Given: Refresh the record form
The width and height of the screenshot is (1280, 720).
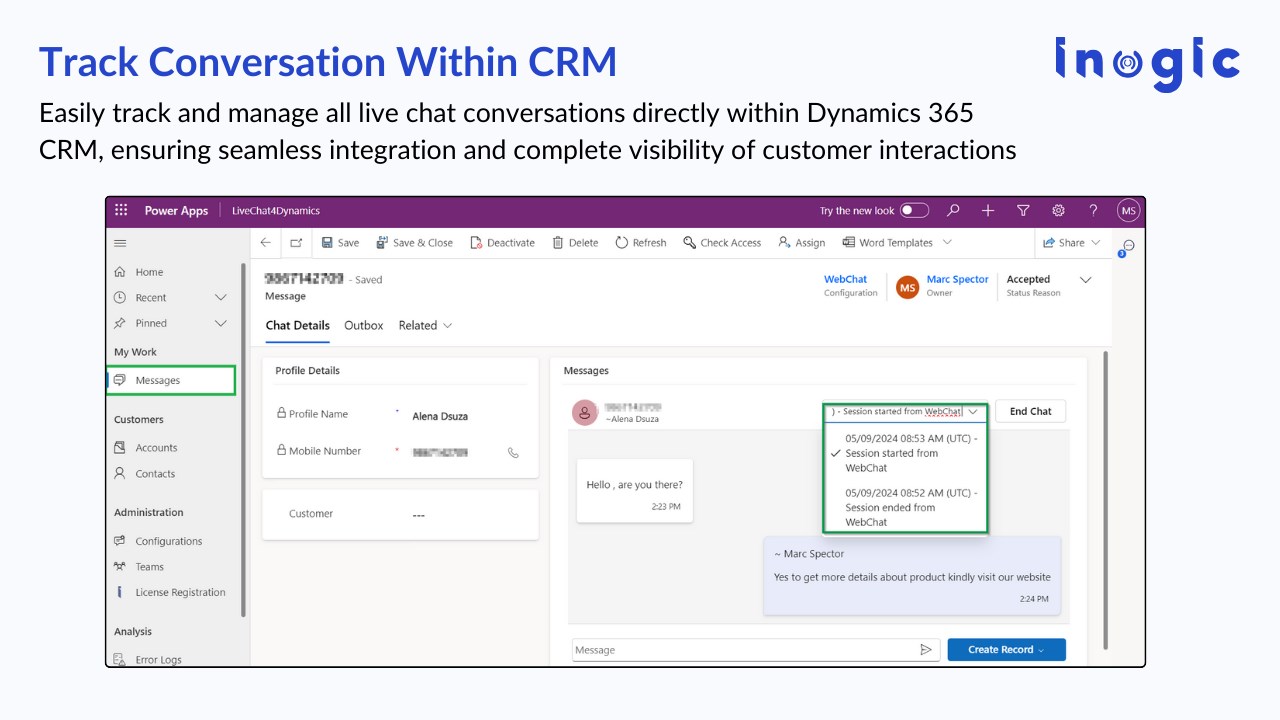Looking at the screenshot, I should (640, 242).
